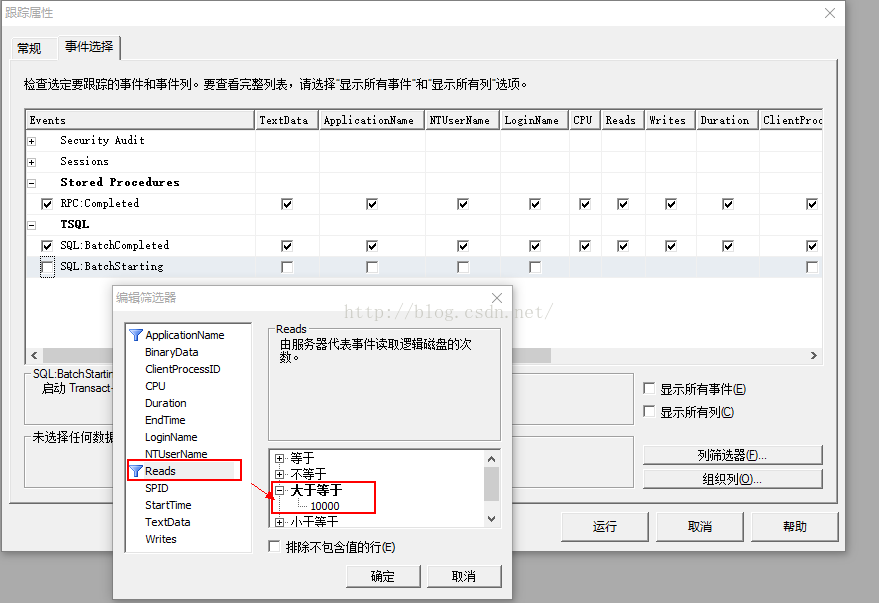Check 显示所有事件 to show all events
The height and width of the screenshot is (603, 879).
pyautogui.click(x=650, y=389)
